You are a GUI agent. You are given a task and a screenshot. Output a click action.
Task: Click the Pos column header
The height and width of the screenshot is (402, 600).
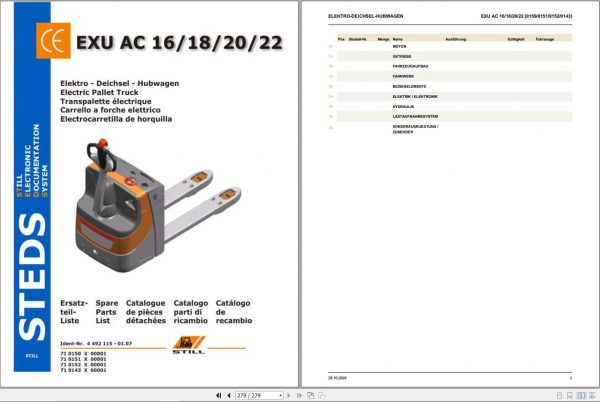pyautogui.click(x=341, y=39)
